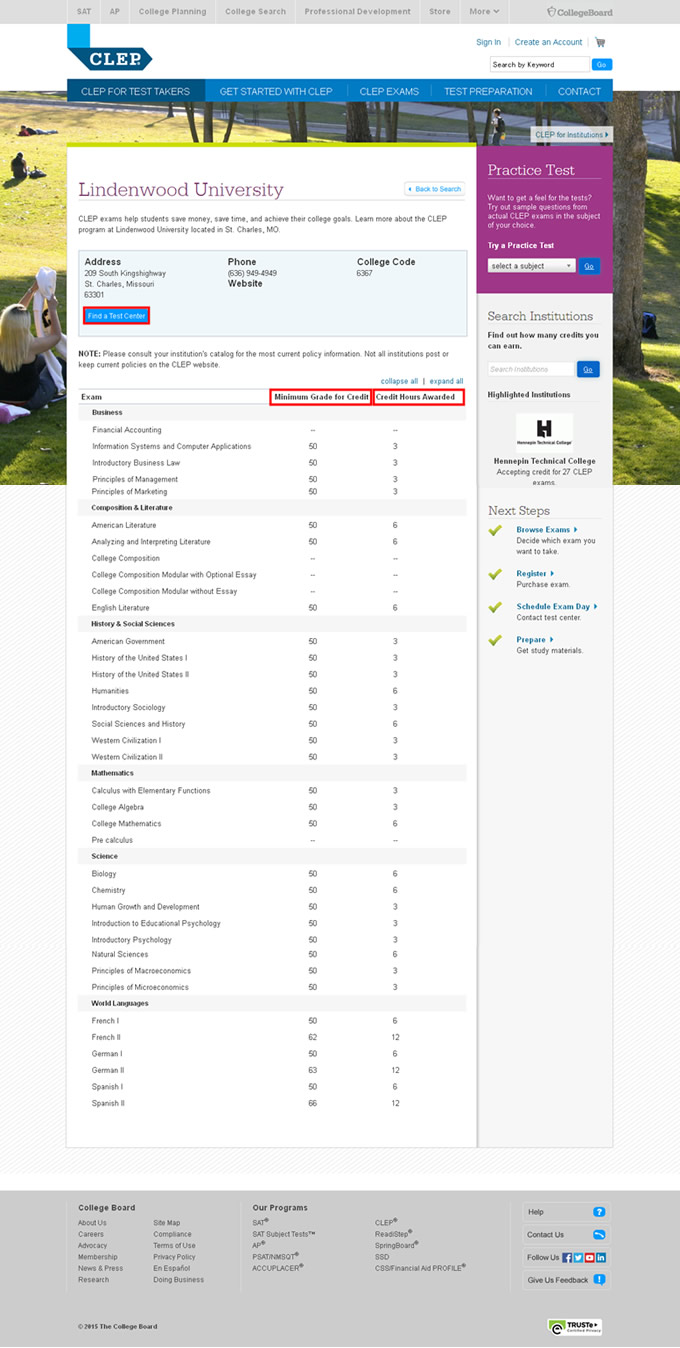
Task: Open CLEP EXAMS tab
Action: (x=389, y=91)
